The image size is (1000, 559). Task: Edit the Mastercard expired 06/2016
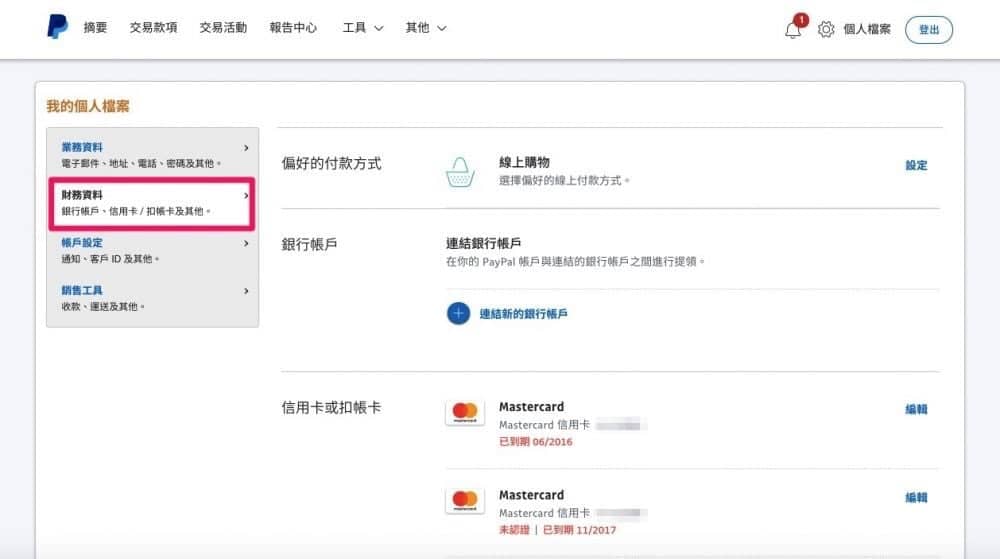916,409
